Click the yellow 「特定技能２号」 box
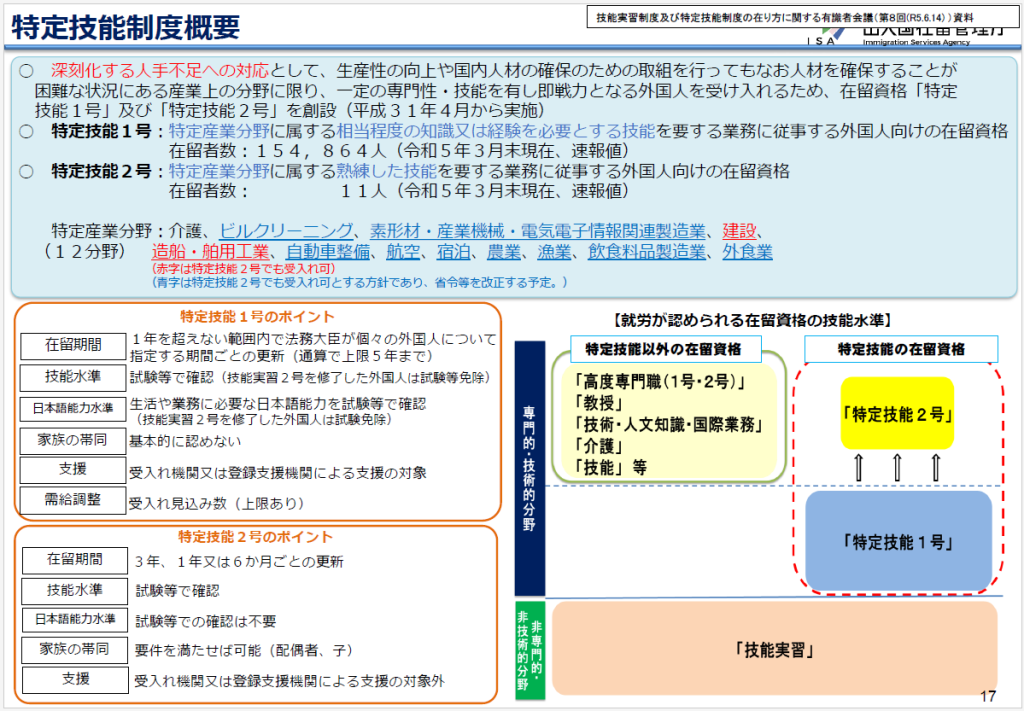The image size is (1024, 711). [x=897, y=414]
